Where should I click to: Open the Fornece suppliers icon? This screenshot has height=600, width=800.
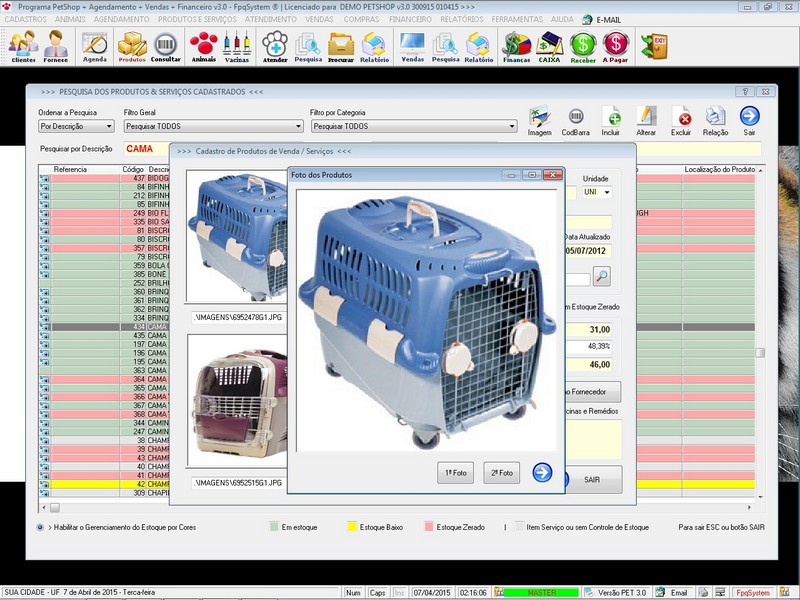(x=56, y=46)
